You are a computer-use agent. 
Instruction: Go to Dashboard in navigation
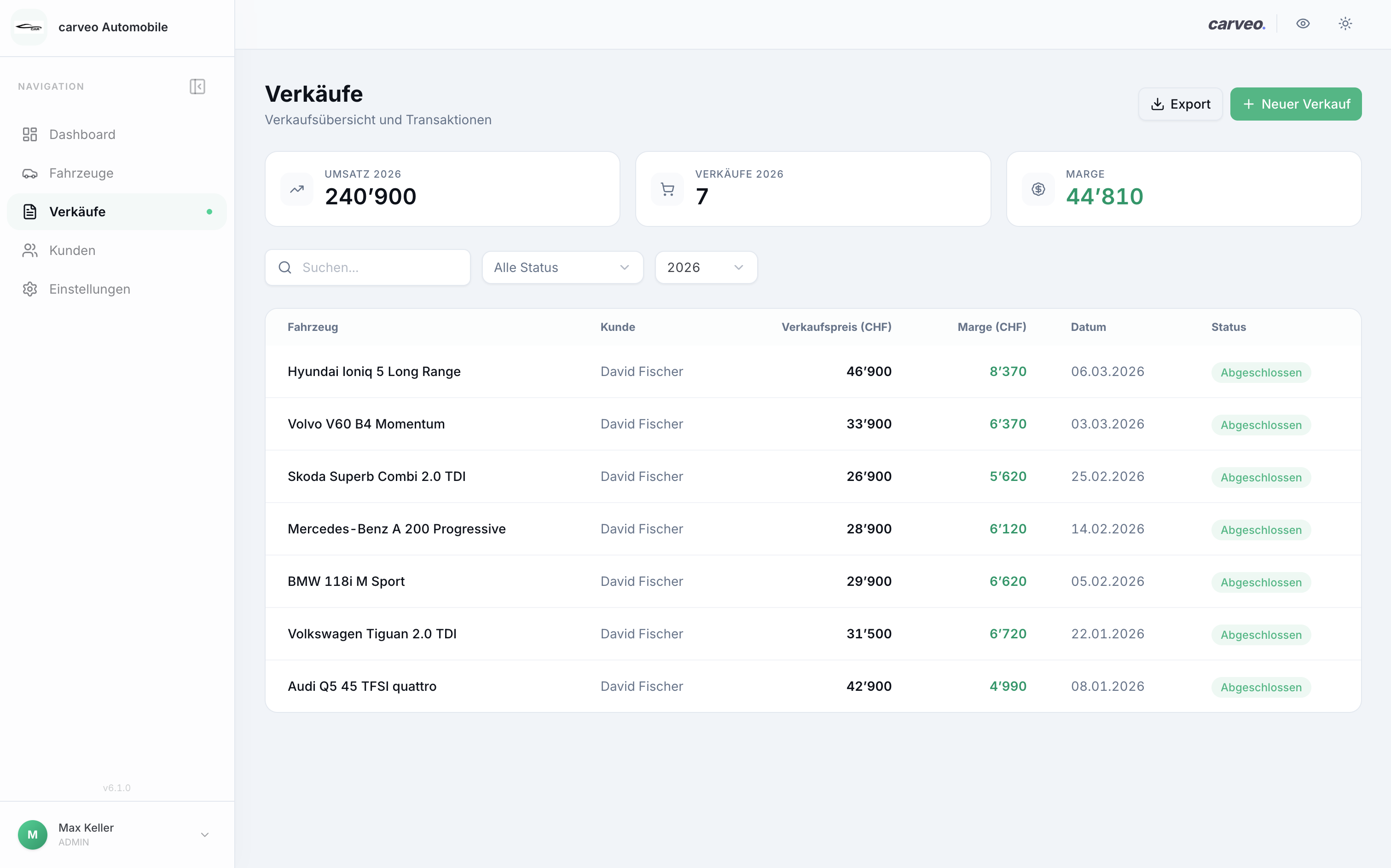pyautogui.click(x=82, y=134)
